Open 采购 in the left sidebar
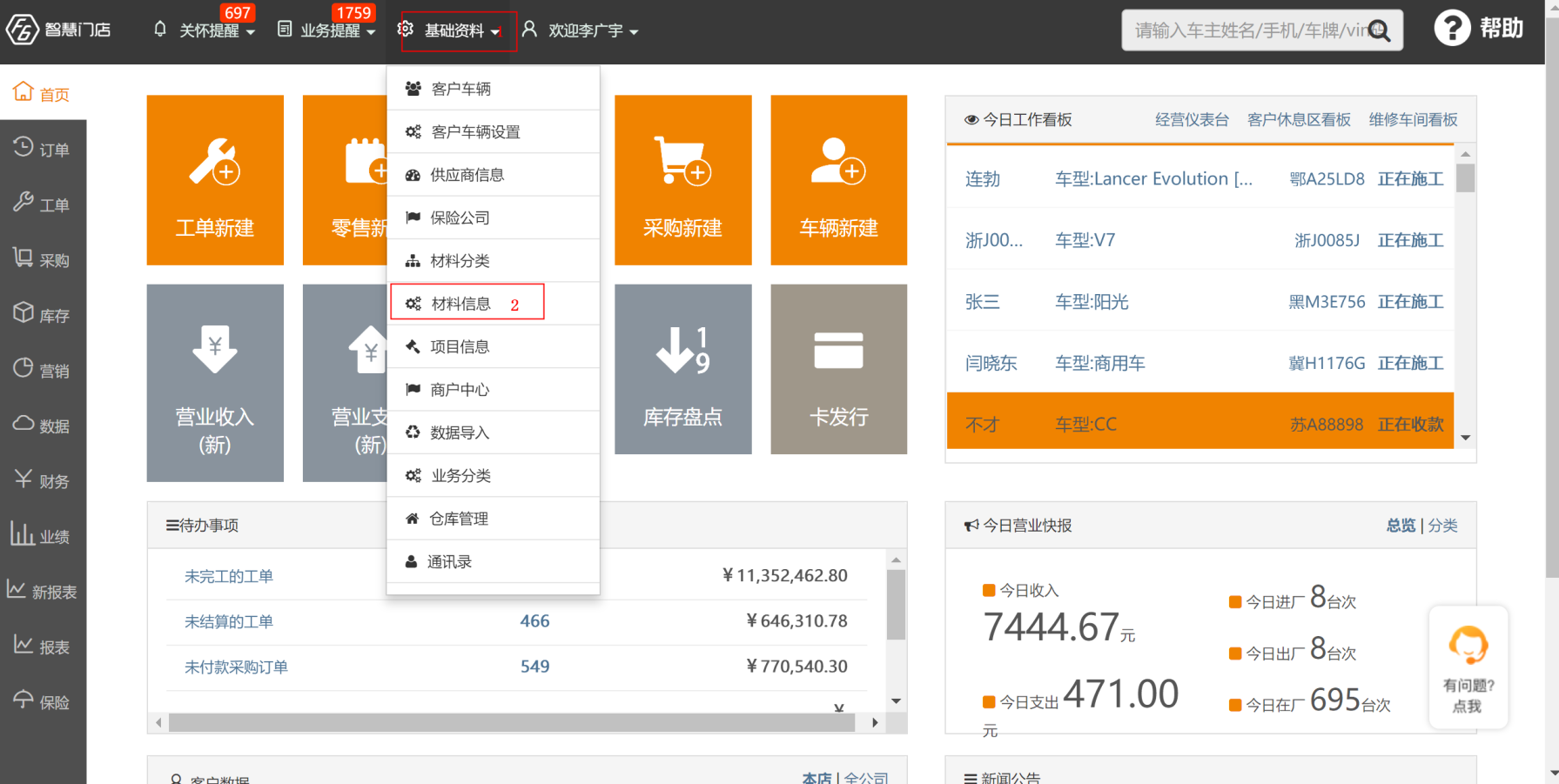The height and width of the screenshot is (784, 1559). coord(43,258)
